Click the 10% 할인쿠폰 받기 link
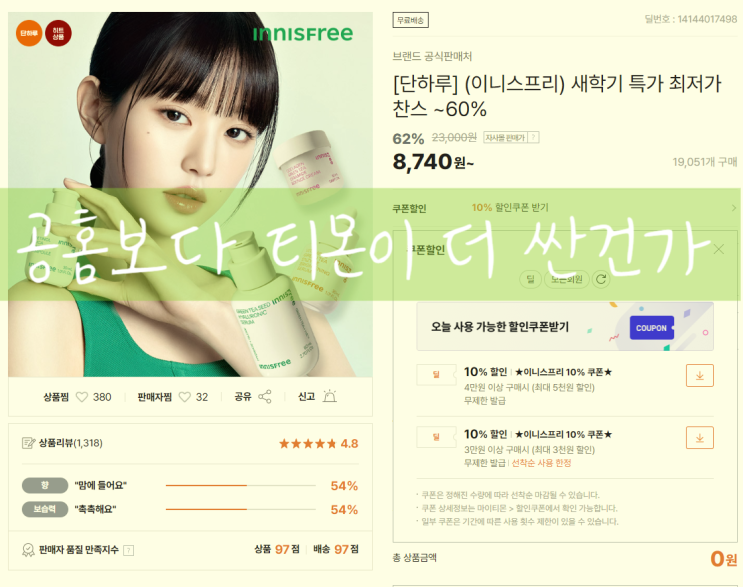 pyautogui.click(x=510, y=208)
